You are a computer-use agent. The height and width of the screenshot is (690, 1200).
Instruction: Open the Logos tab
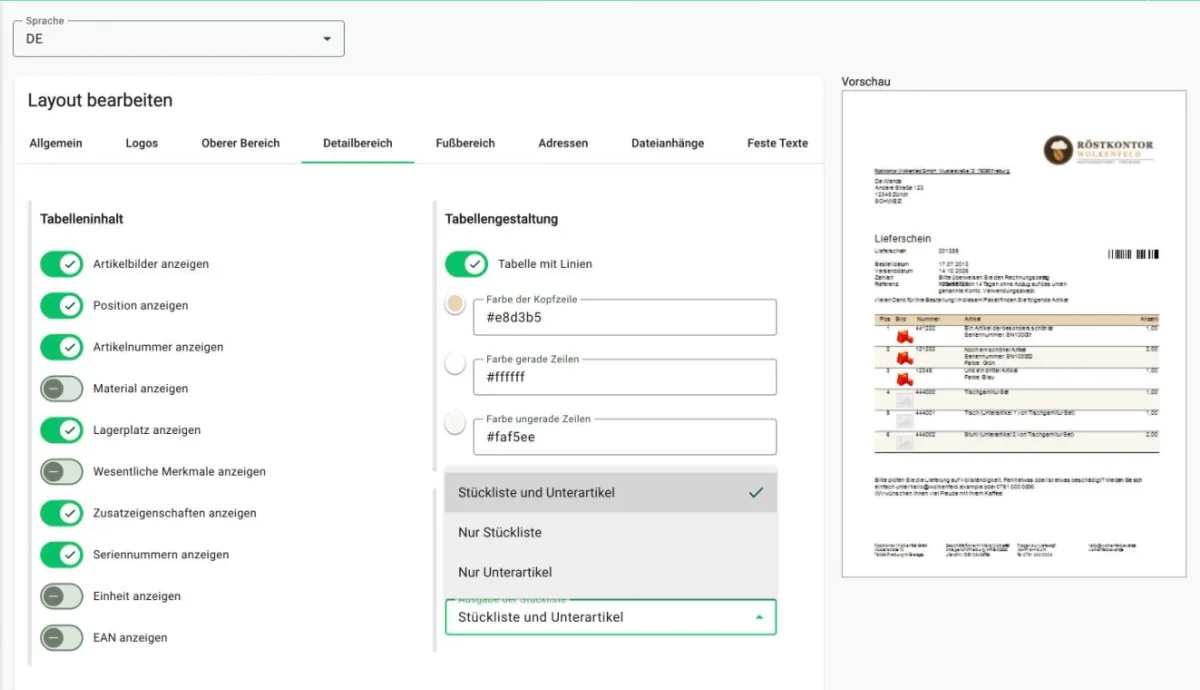pyautogui.click(x=142, y=143)
